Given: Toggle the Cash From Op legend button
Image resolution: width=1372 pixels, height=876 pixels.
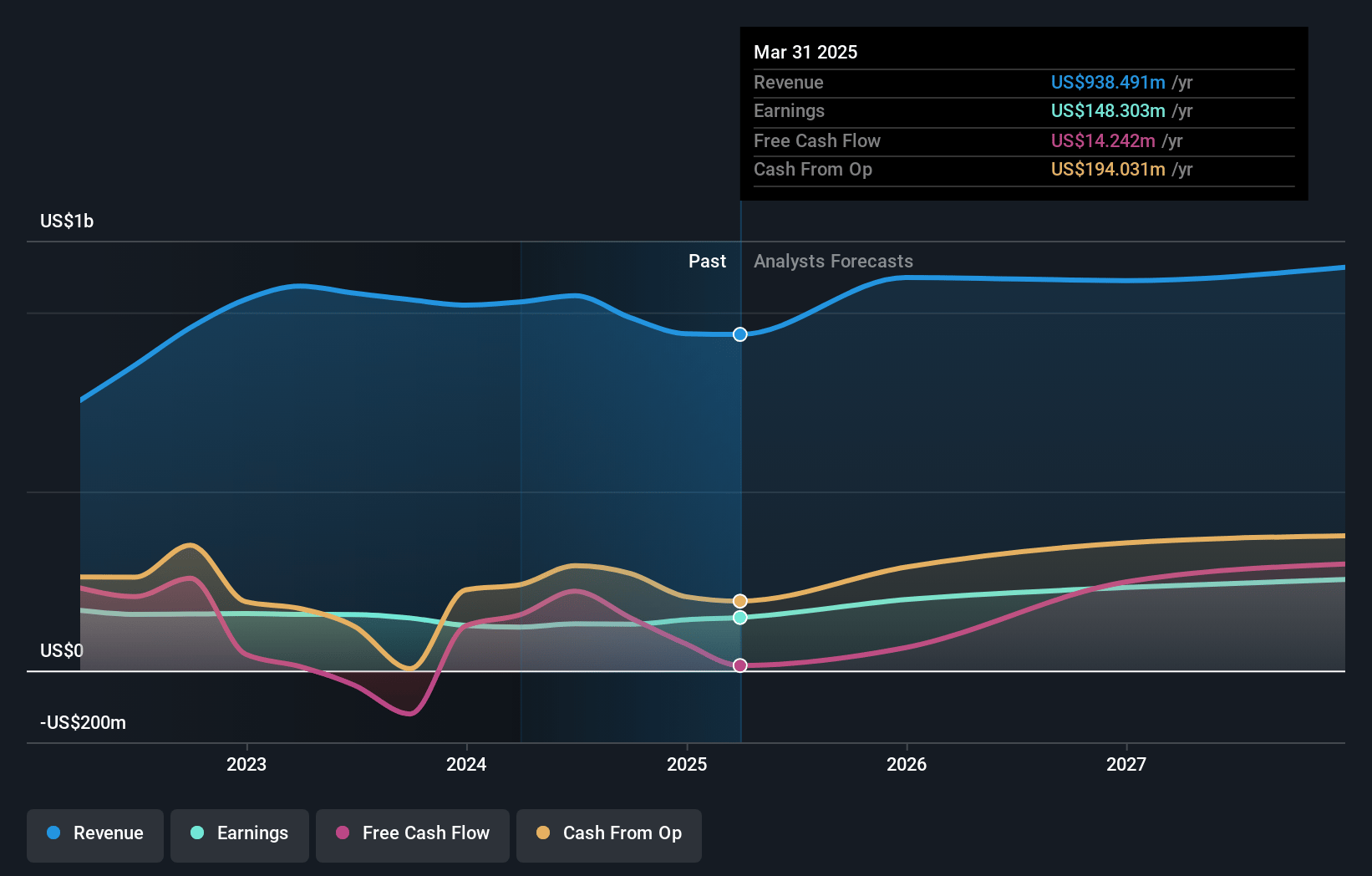Looking at the screenshot, I should tap(609, 835).
